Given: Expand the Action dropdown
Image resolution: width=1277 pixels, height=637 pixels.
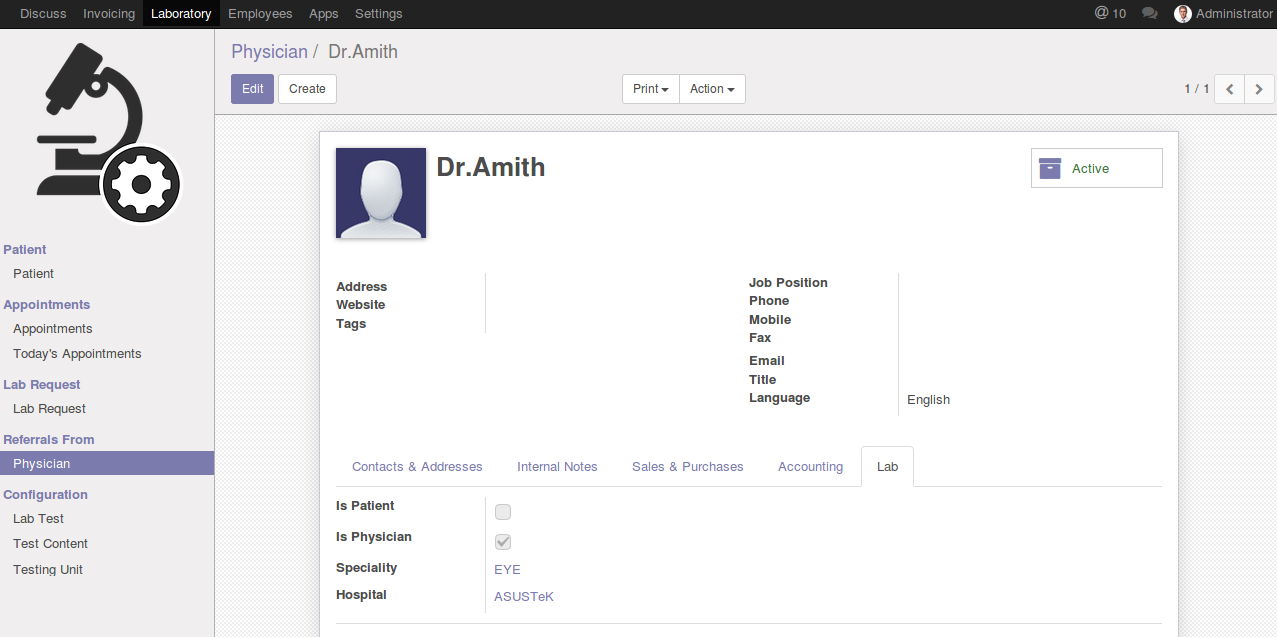Looking at the screenshot, I should pyautogui.click(x=712, y=89).
